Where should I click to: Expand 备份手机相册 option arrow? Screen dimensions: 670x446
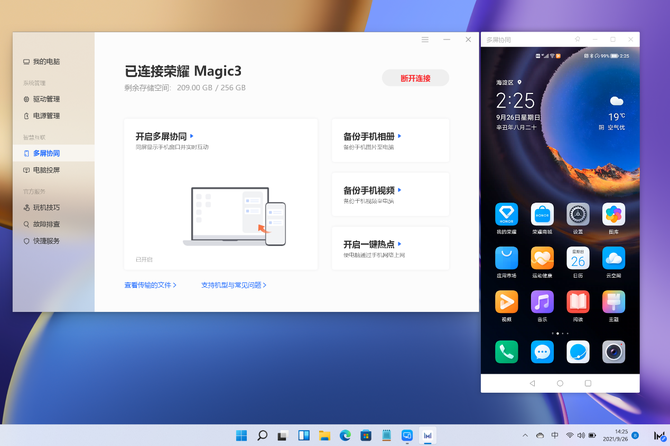(400, 136)
